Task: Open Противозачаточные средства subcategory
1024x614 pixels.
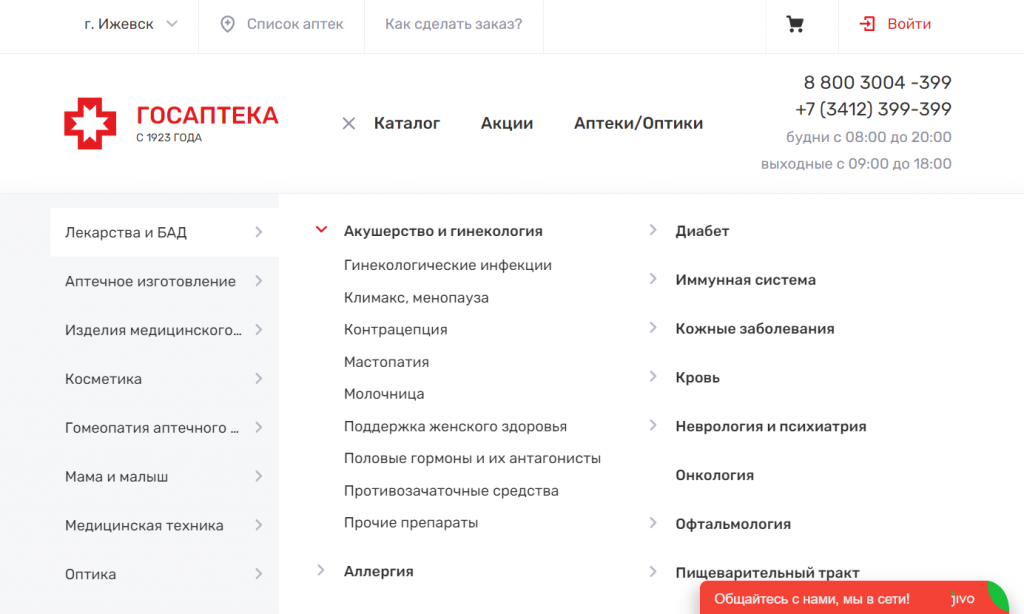Action: pyautogui.click(x=451, y=491)
